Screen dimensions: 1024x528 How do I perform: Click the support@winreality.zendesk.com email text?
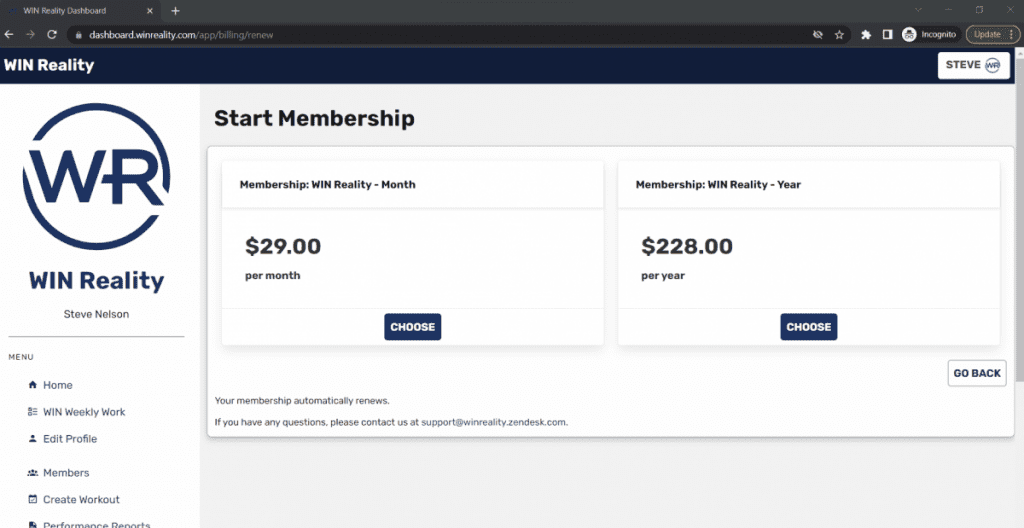point(494,422)
